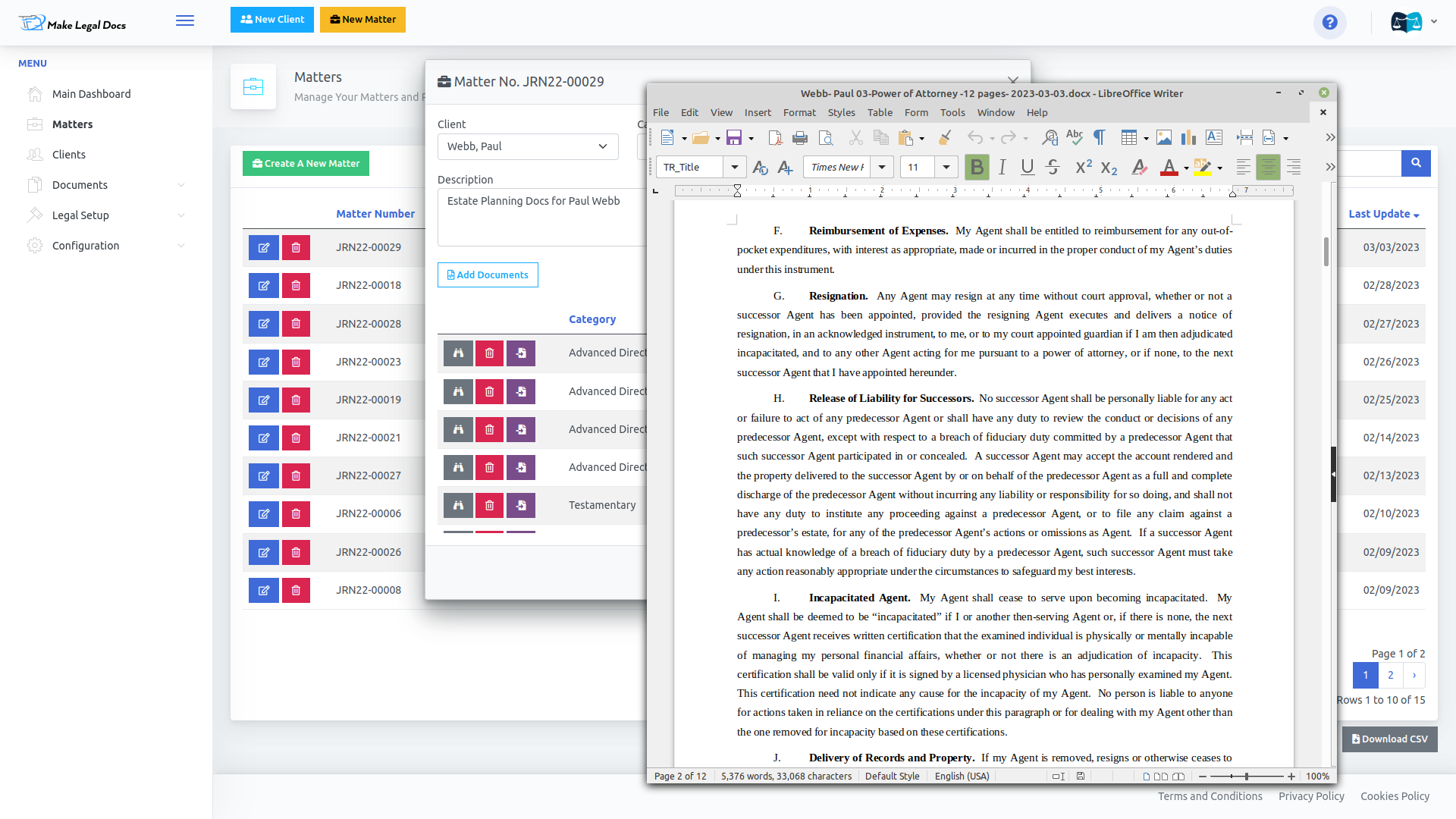Viewport: 1456px width, 819px height.
Task: Click the Export as PDF icon
Action: coord(775,138)
